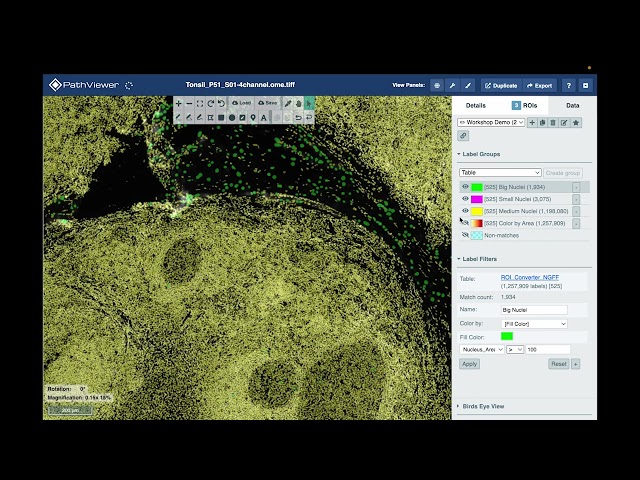The width and height of the screenshot is (640, 480).
Task: Click the Save button in toolbar
Action: (268, 103)
